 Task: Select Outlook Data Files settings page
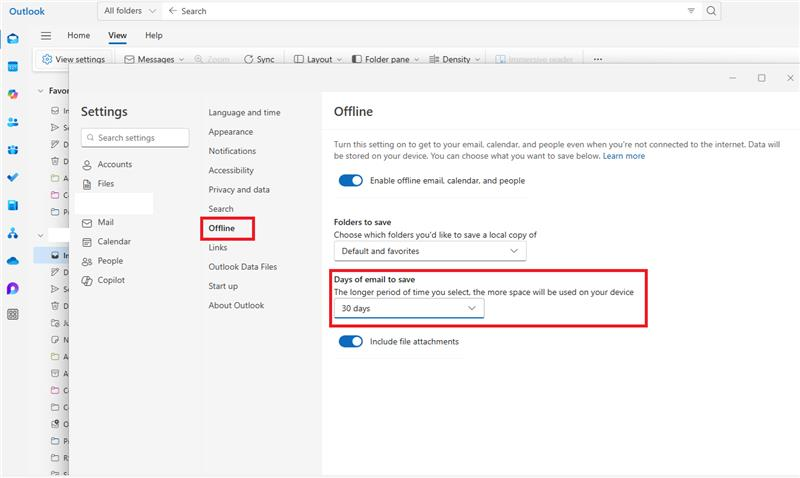pyautogui.click(x=242, y=267)
